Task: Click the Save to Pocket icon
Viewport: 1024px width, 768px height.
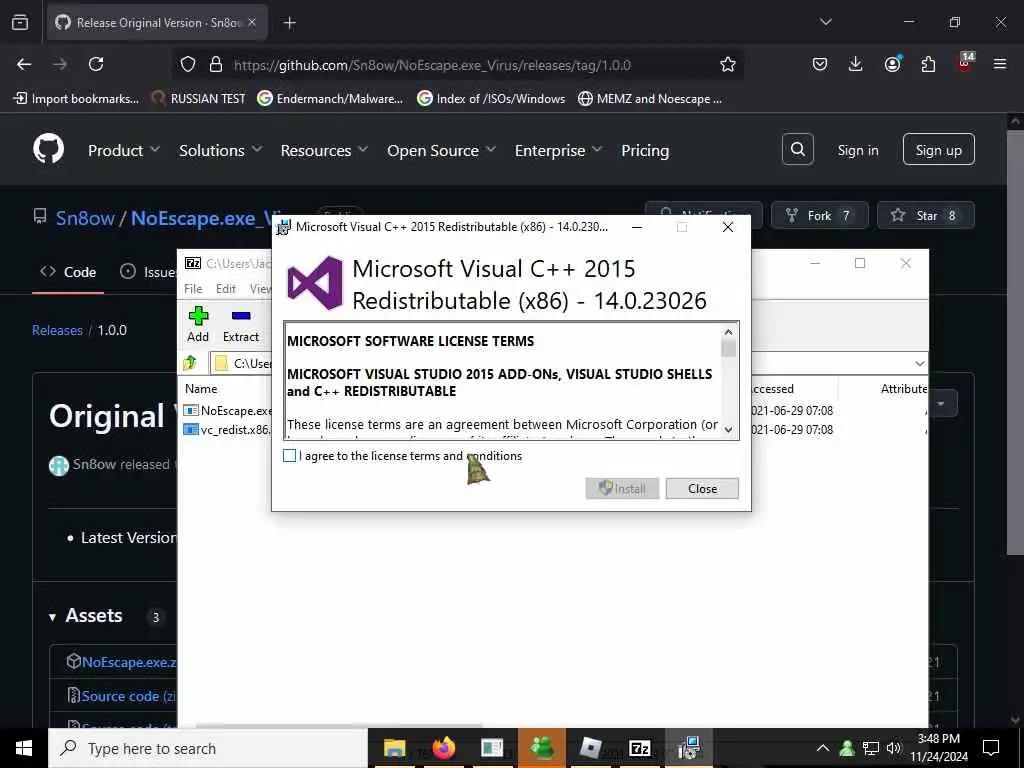Action: click(820, 64)
